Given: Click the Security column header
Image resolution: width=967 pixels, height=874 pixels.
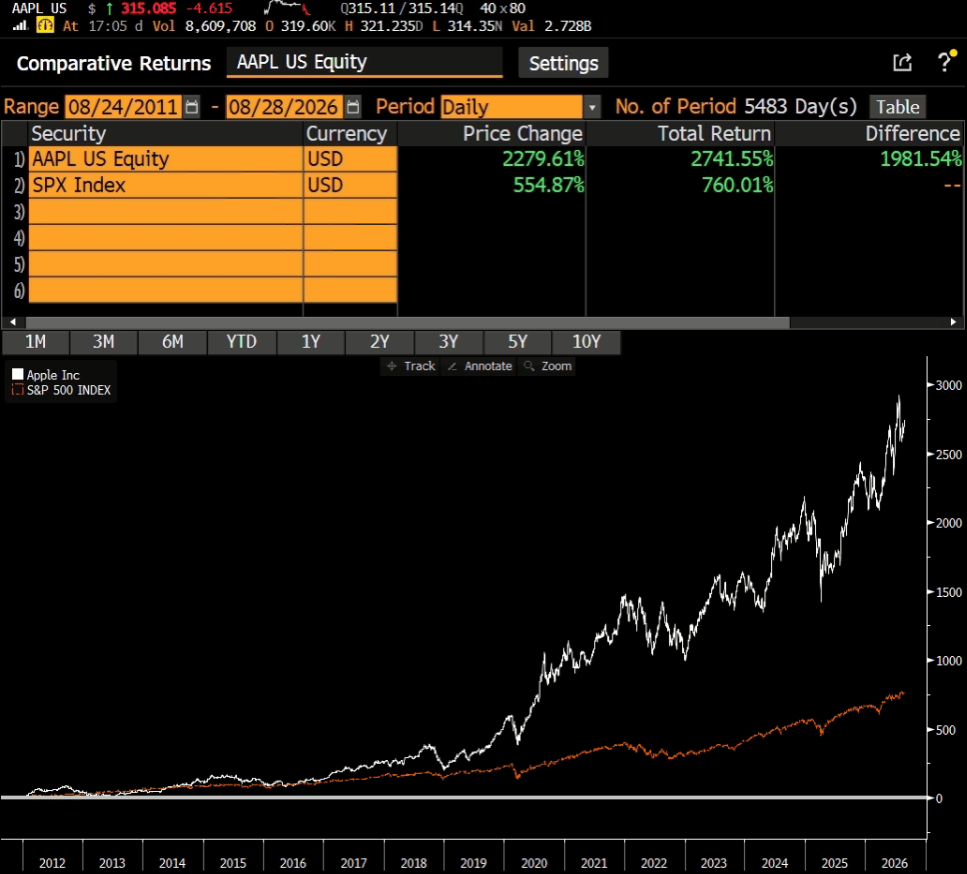Looking at the screenshot, I should pyautogui.click(x=165, y=133).
